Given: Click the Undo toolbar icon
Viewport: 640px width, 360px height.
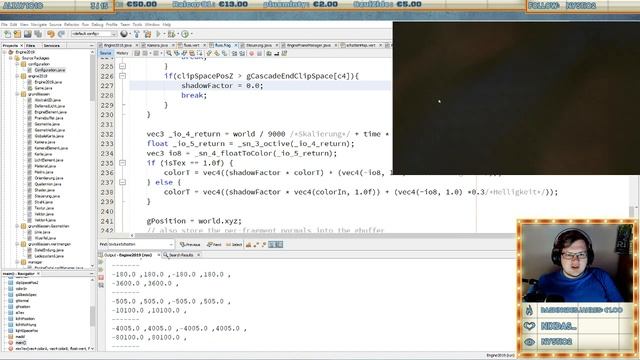Looking at the screenshot, I should (x=51, y=34).
